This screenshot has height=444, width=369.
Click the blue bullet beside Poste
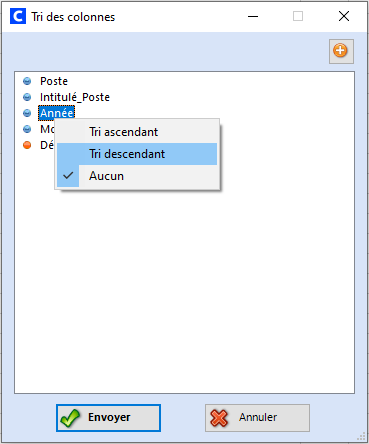click(x=27, y=81)
